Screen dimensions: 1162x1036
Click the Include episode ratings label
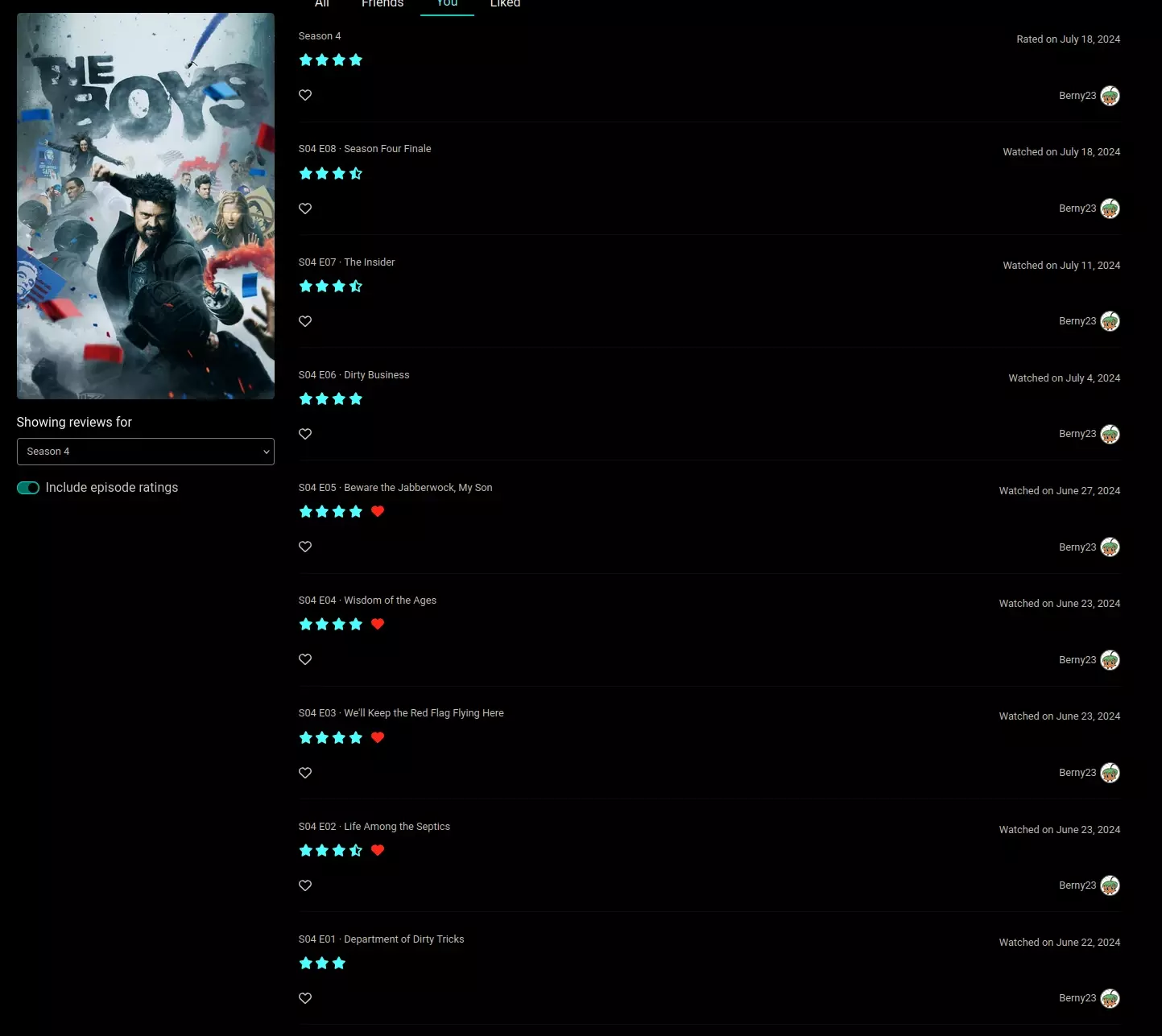pyautogui.click(x=112, y=488)
